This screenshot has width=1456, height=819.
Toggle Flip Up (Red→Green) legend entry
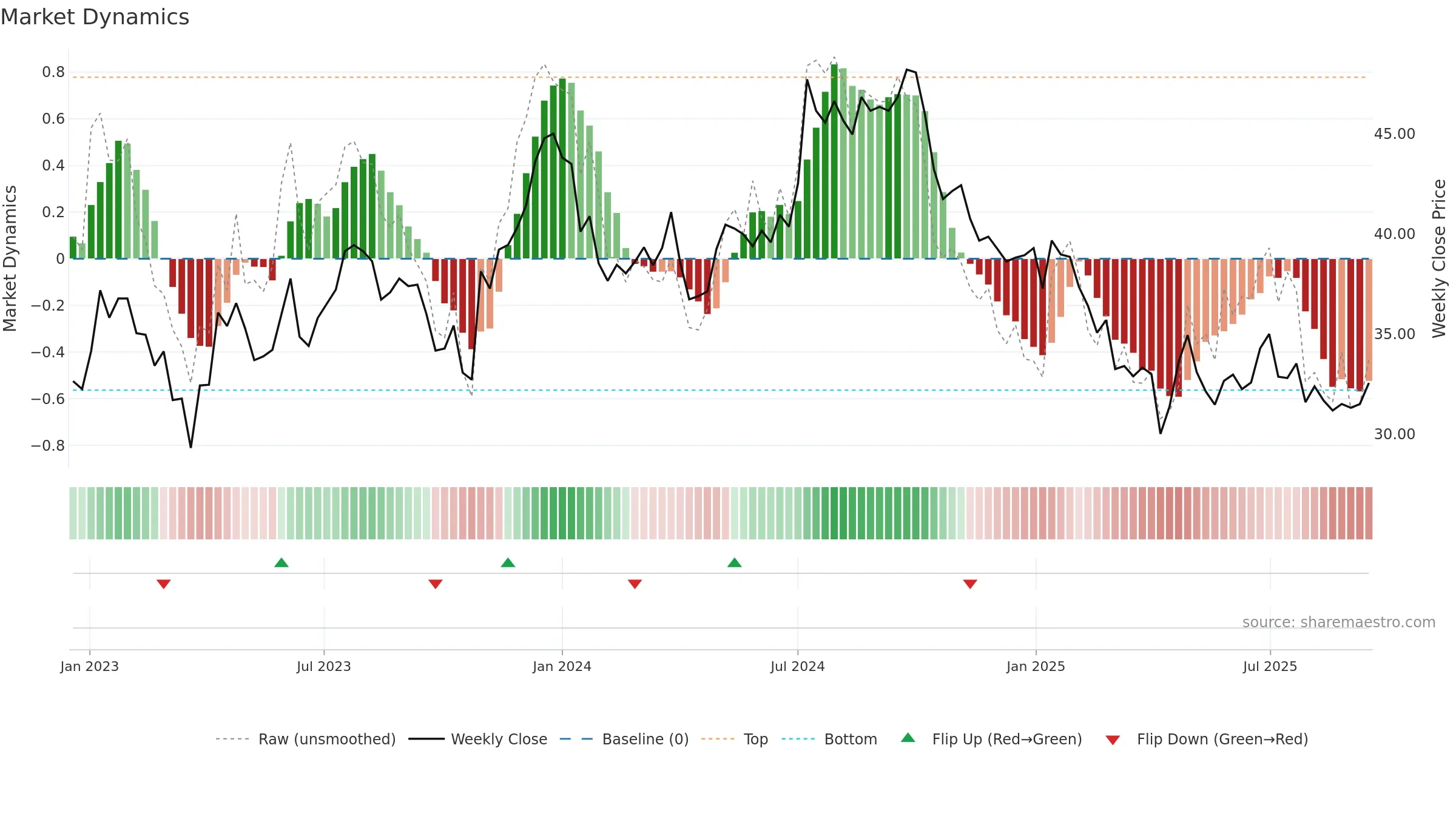[x=992, y=739]
